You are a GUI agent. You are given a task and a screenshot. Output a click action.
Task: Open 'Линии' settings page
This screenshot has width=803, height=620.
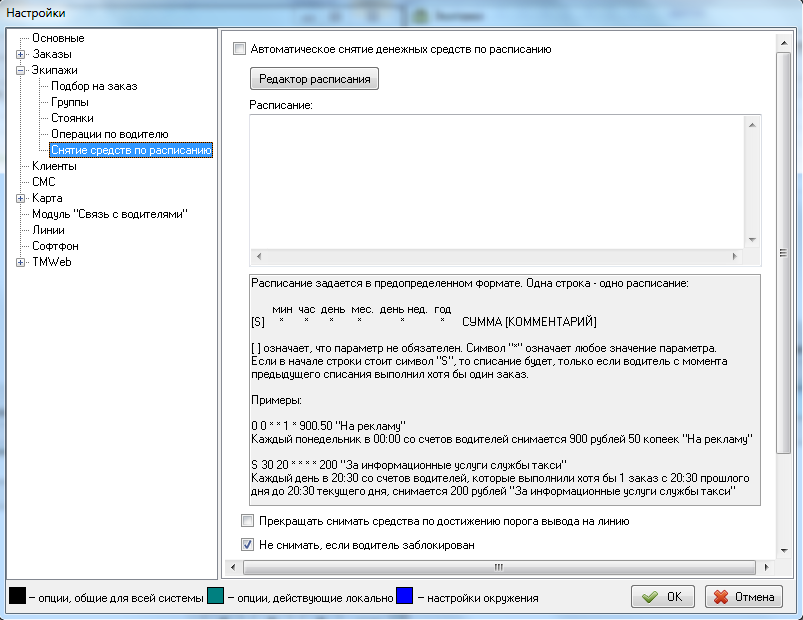coord(48,230)
